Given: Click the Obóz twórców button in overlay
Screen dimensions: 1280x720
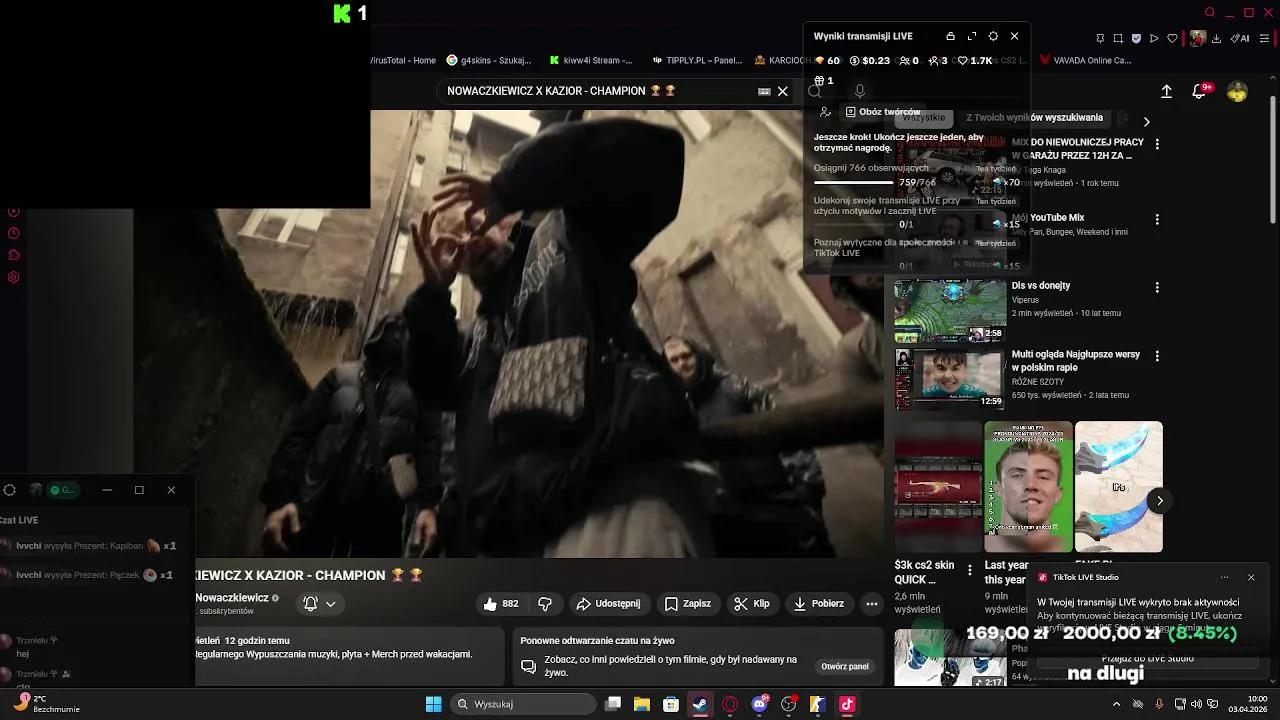Looking at the screenshot, I should coord(882,112).
